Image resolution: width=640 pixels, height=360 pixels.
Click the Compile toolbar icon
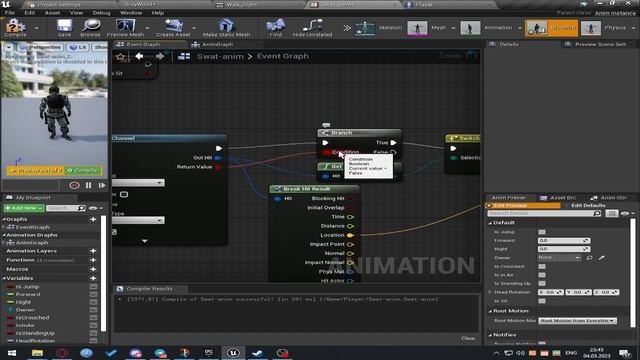tap(15, 27)
